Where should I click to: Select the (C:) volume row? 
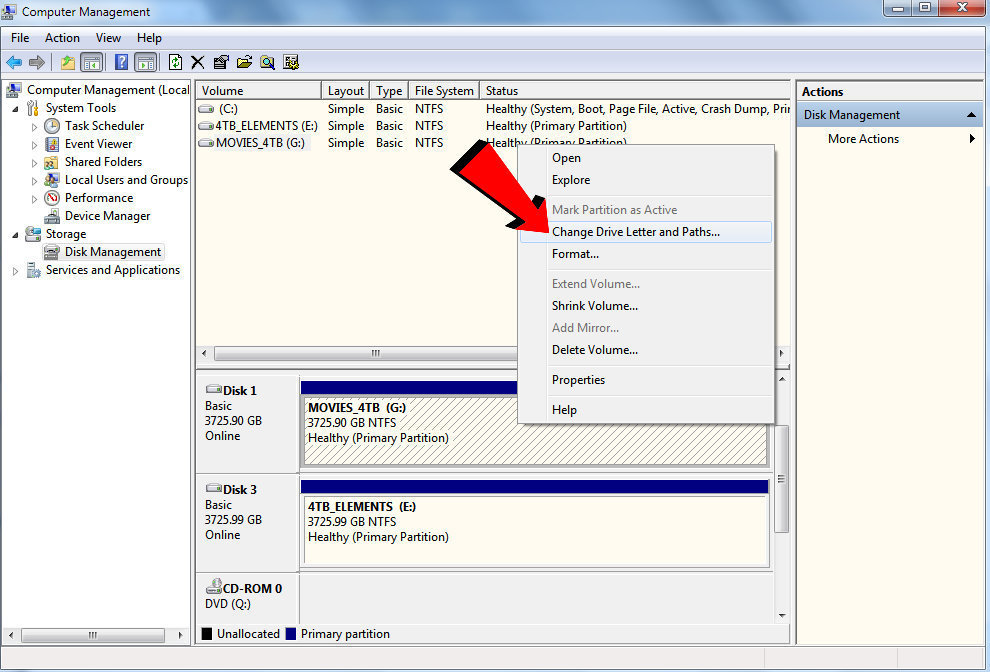tap(493, 109)
